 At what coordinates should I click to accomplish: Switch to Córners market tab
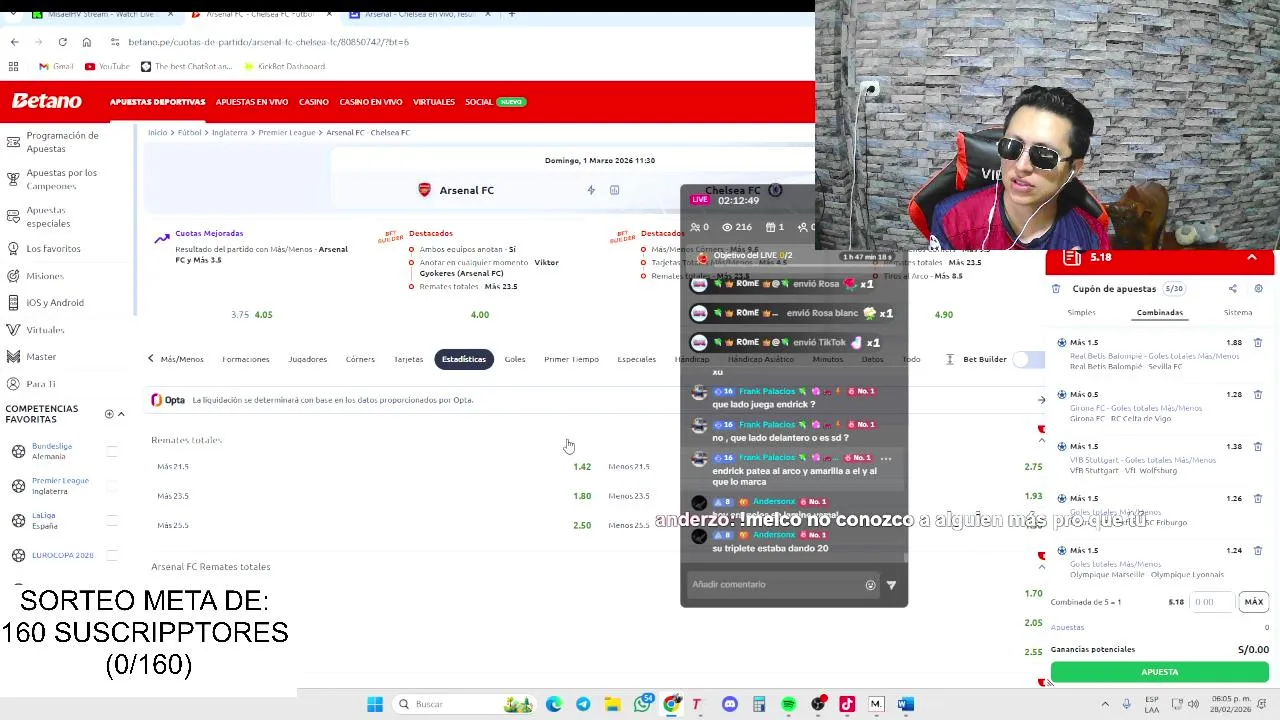(360, 359)
